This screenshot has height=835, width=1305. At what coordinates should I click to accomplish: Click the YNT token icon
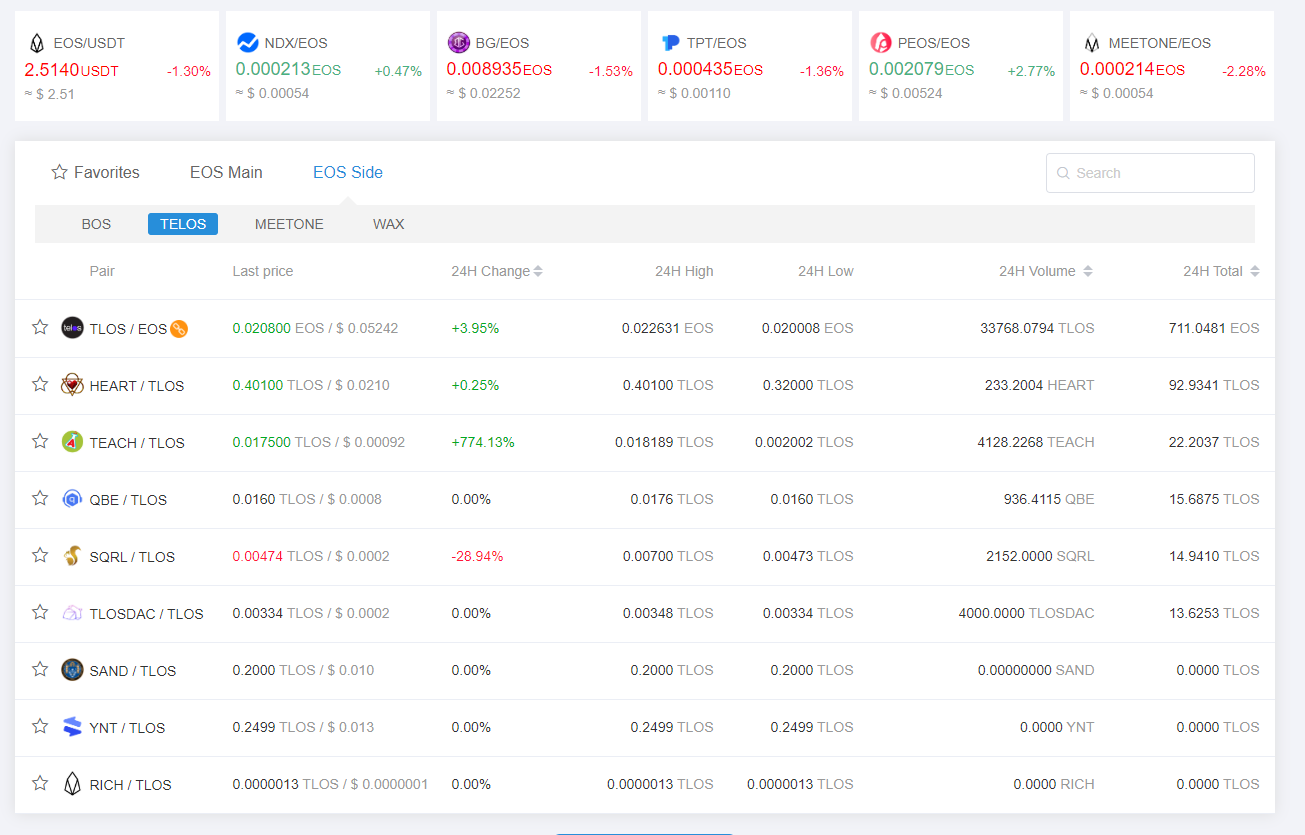click(72, 726)
